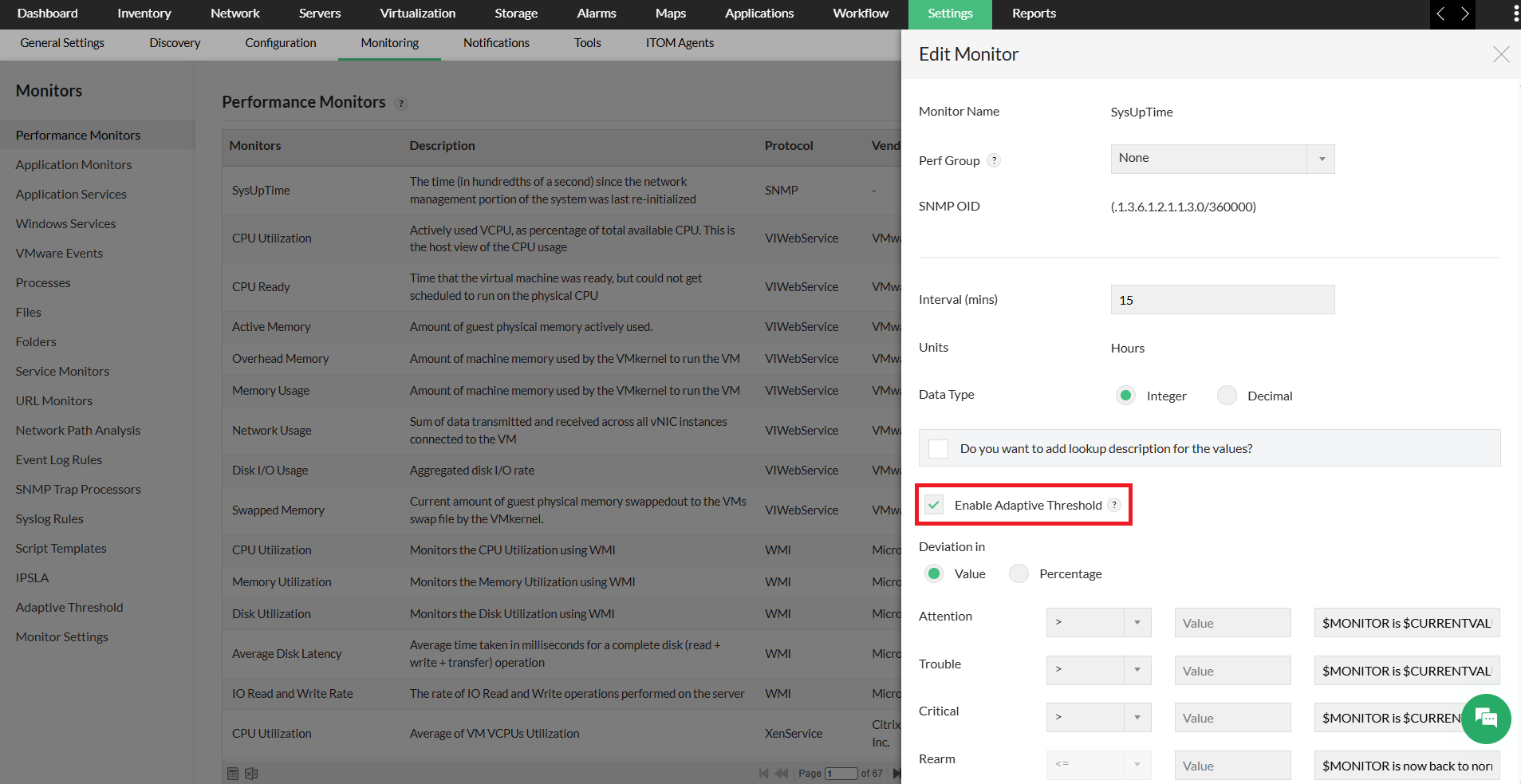Click the Disk I/O Usage monitor row
This screenshot has height=784, width=1521.
click(x=562, y=471)
